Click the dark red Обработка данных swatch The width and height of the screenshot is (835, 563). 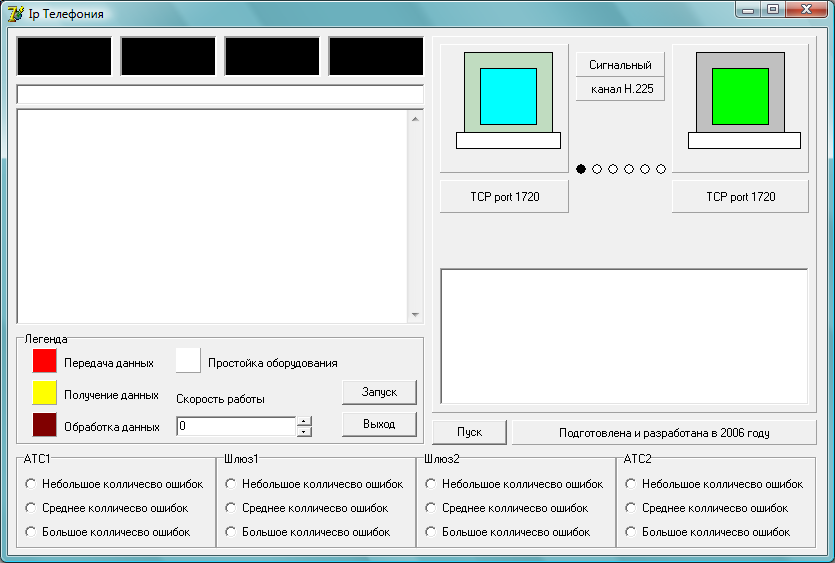click(45, 425)
